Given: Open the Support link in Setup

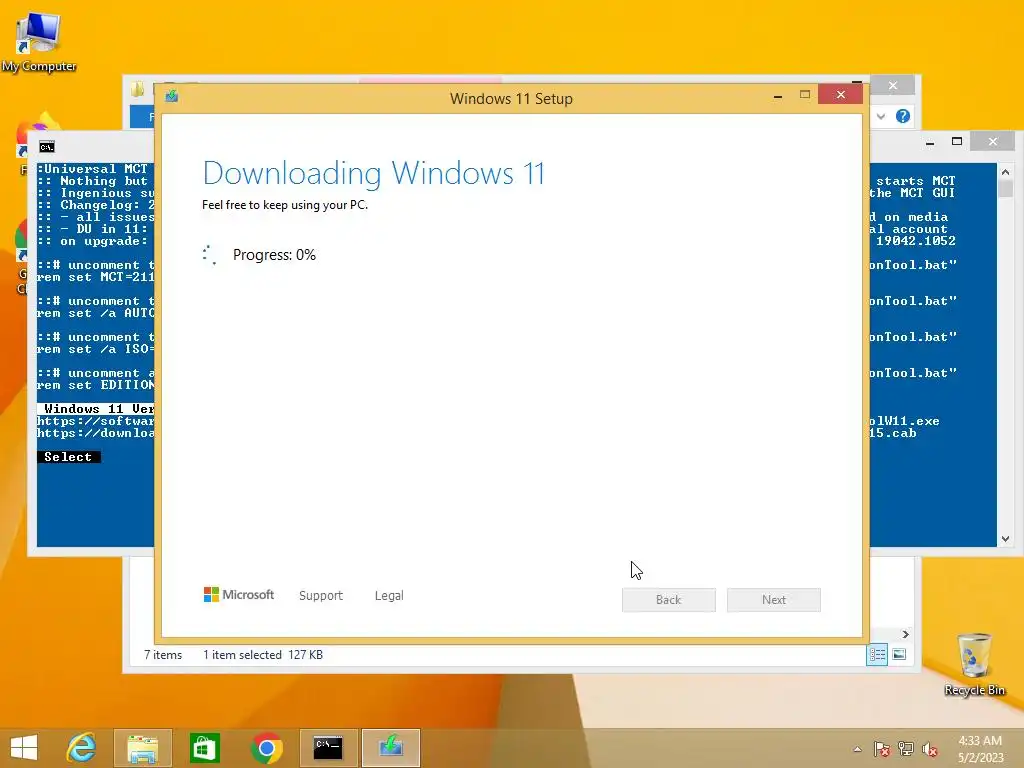Looking at the screenshot, I should coord(321,596).
